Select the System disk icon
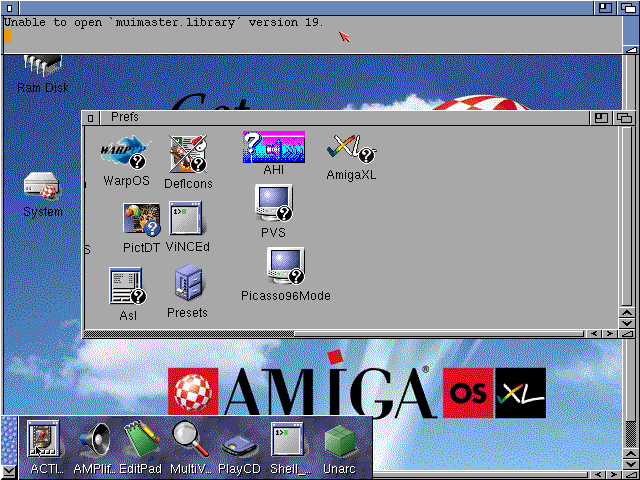640x480 pixels. tap(43, 187)
